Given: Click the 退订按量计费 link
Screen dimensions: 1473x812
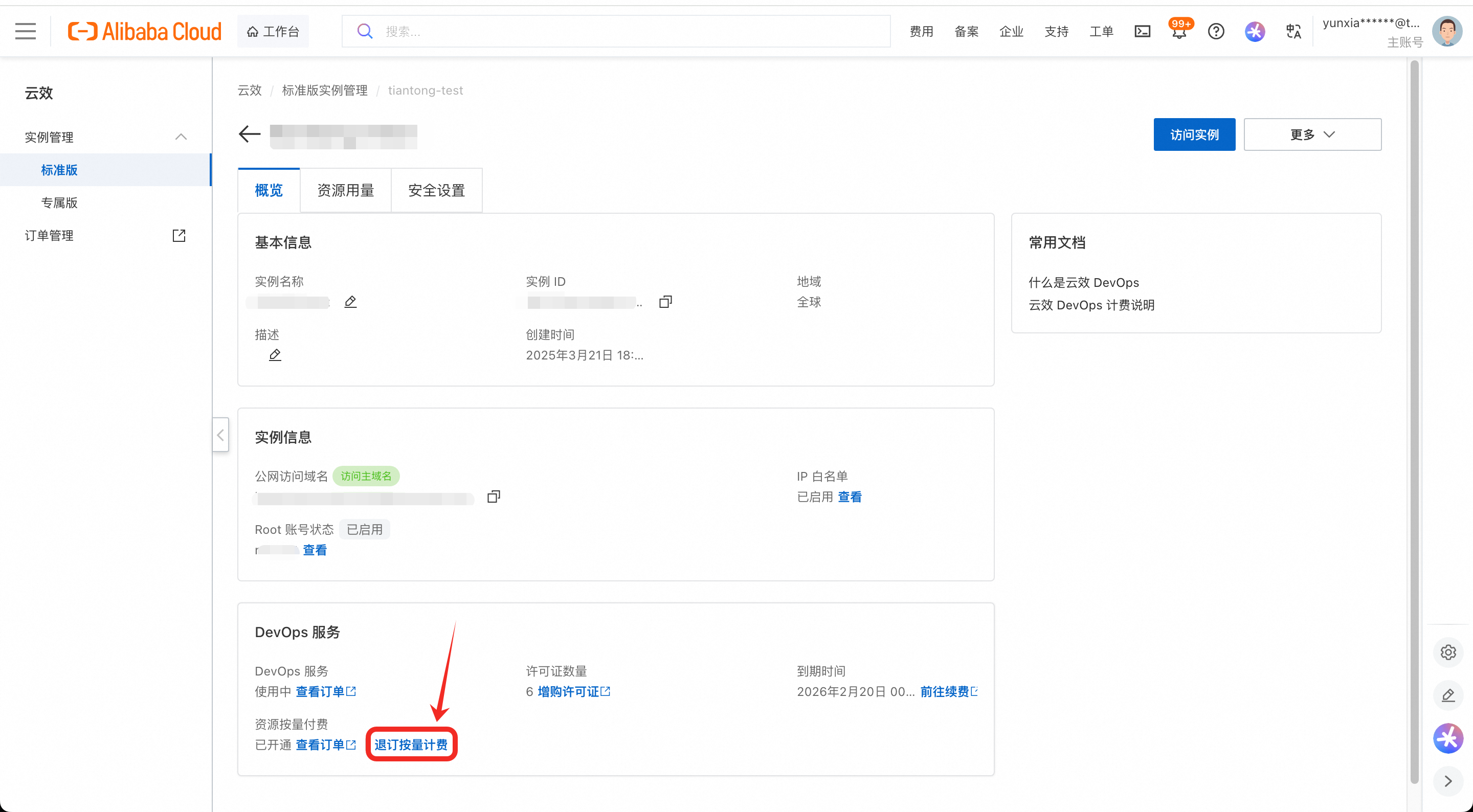Looking at the screenshot, I should pyautogui.click(x=411, y=745).
